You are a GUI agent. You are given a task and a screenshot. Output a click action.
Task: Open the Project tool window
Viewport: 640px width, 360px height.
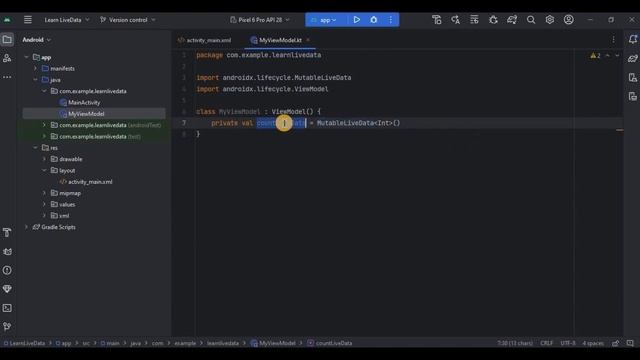(7, 40)
